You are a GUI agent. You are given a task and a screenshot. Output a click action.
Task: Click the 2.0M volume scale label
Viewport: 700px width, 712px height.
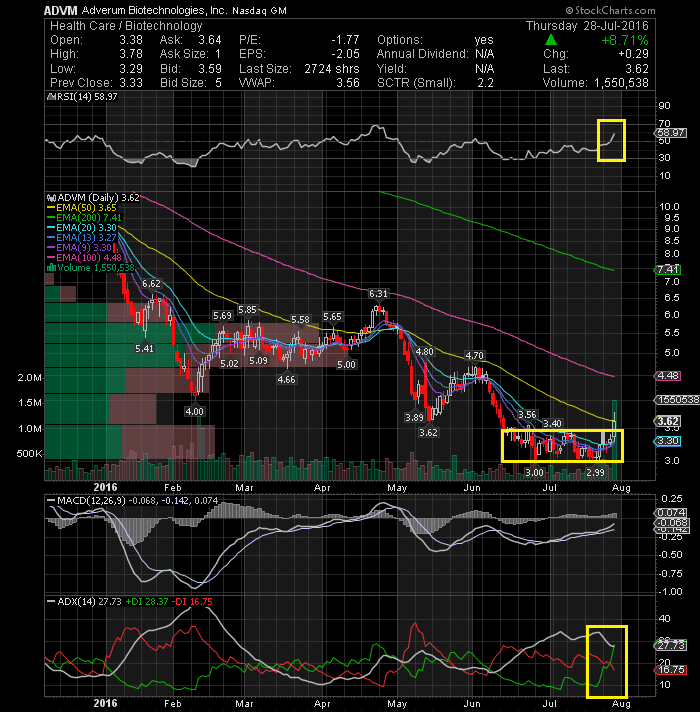(x=30, y=378)
